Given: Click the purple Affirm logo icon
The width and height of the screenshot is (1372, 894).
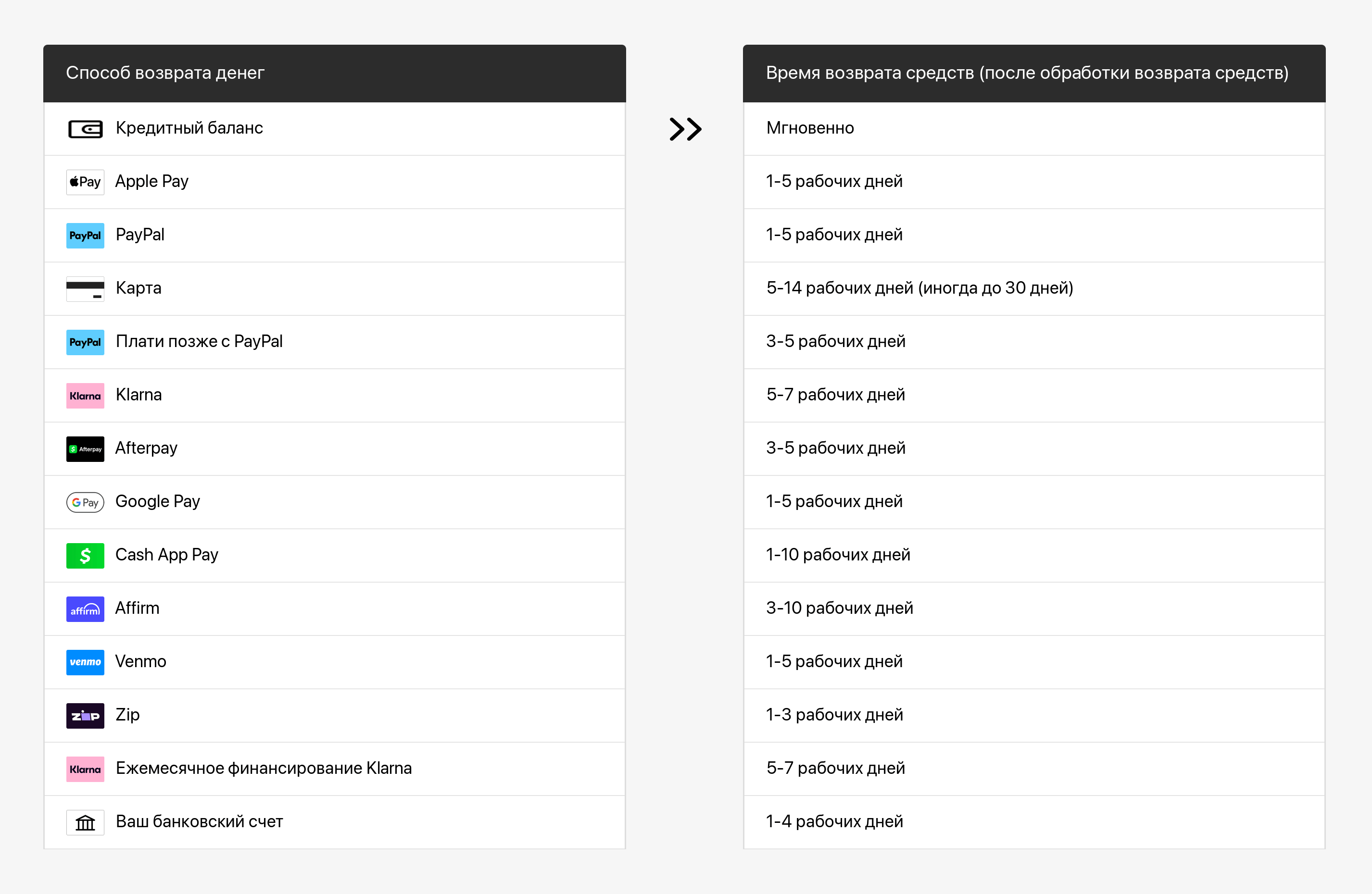Looking at the screenshot, I should [85, 609].
